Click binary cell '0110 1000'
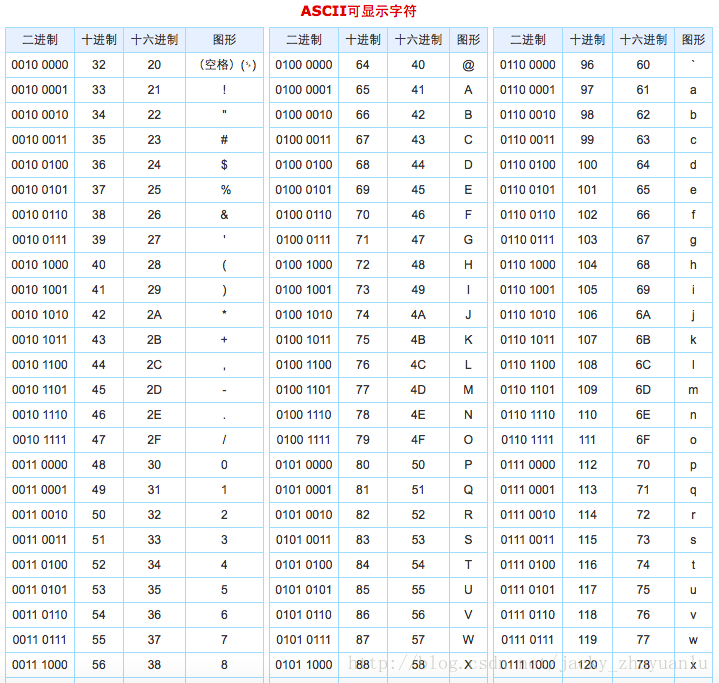 (528, 265)
